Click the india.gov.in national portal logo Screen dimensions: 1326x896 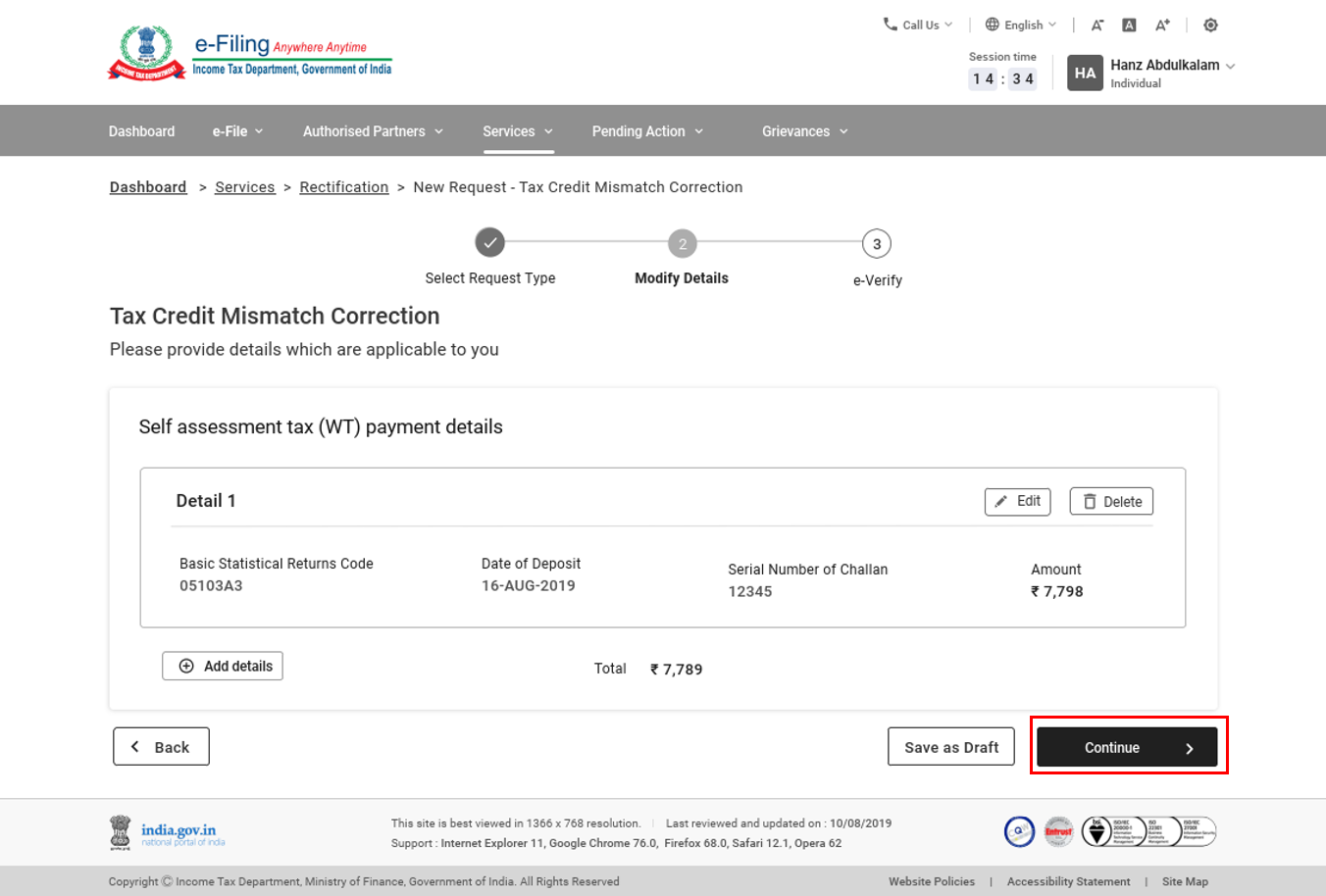click(x=168, y=832)
